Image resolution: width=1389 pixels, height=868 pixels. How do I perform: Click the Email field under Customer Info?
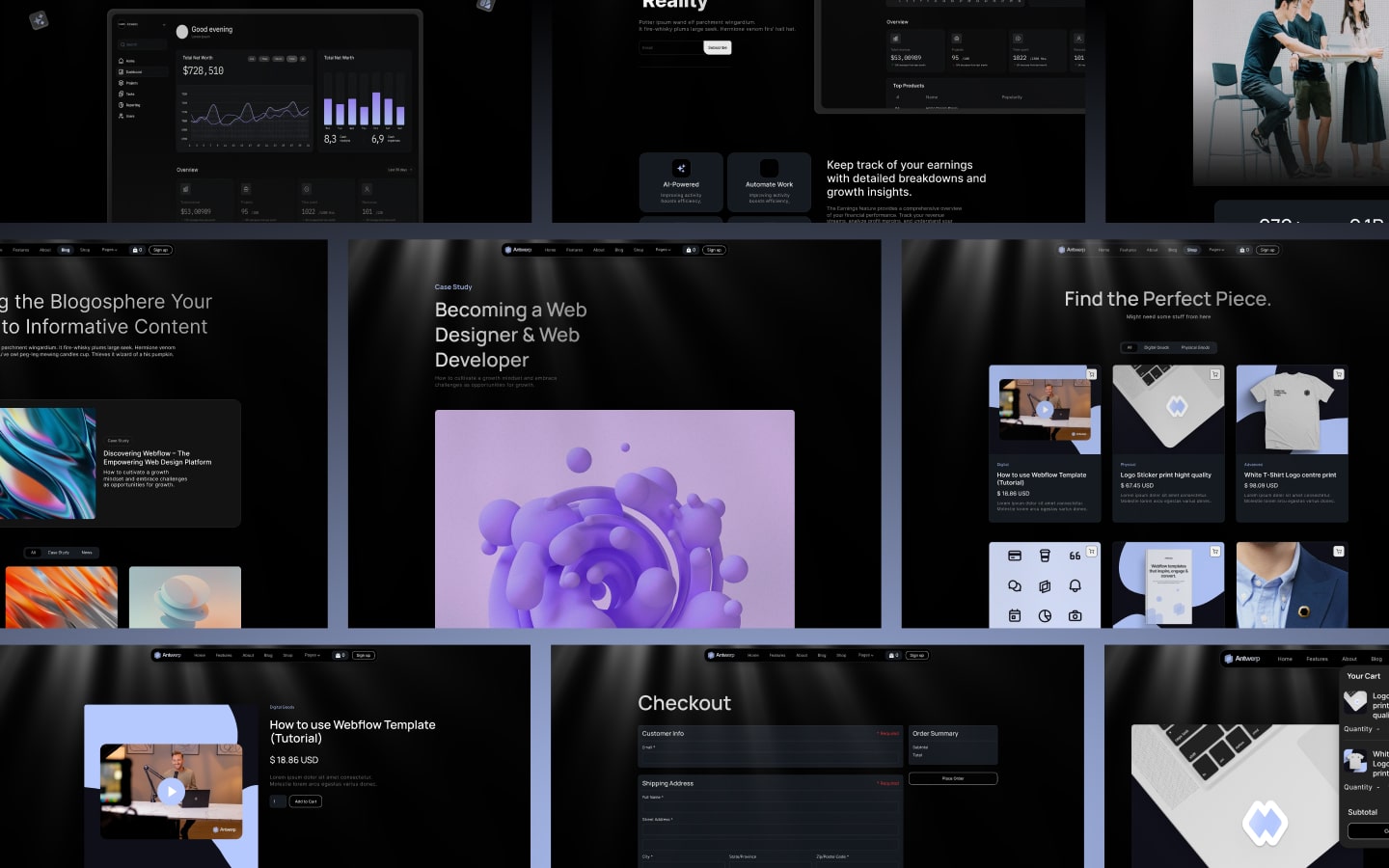tap(770, 758)
